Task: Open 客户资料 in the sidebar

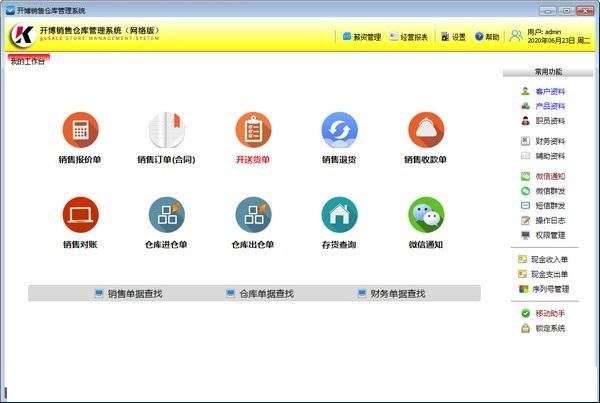Action: click(x=549, y=91)
